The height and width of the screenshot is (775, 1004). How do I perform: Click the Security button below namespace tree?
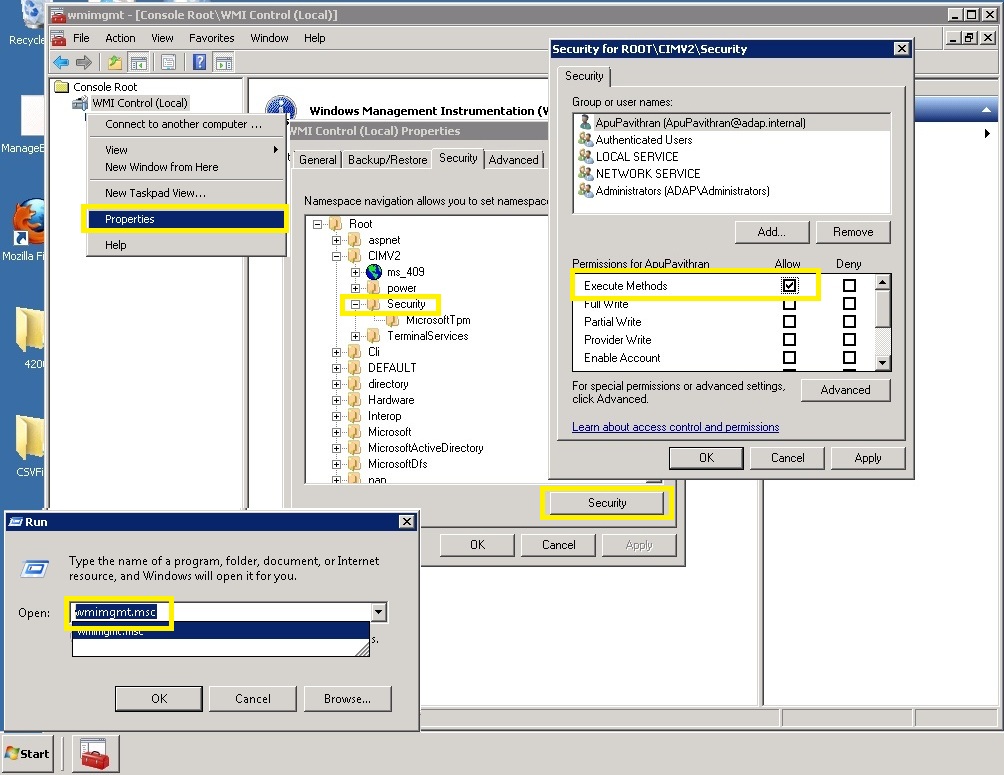click(607, 503)
